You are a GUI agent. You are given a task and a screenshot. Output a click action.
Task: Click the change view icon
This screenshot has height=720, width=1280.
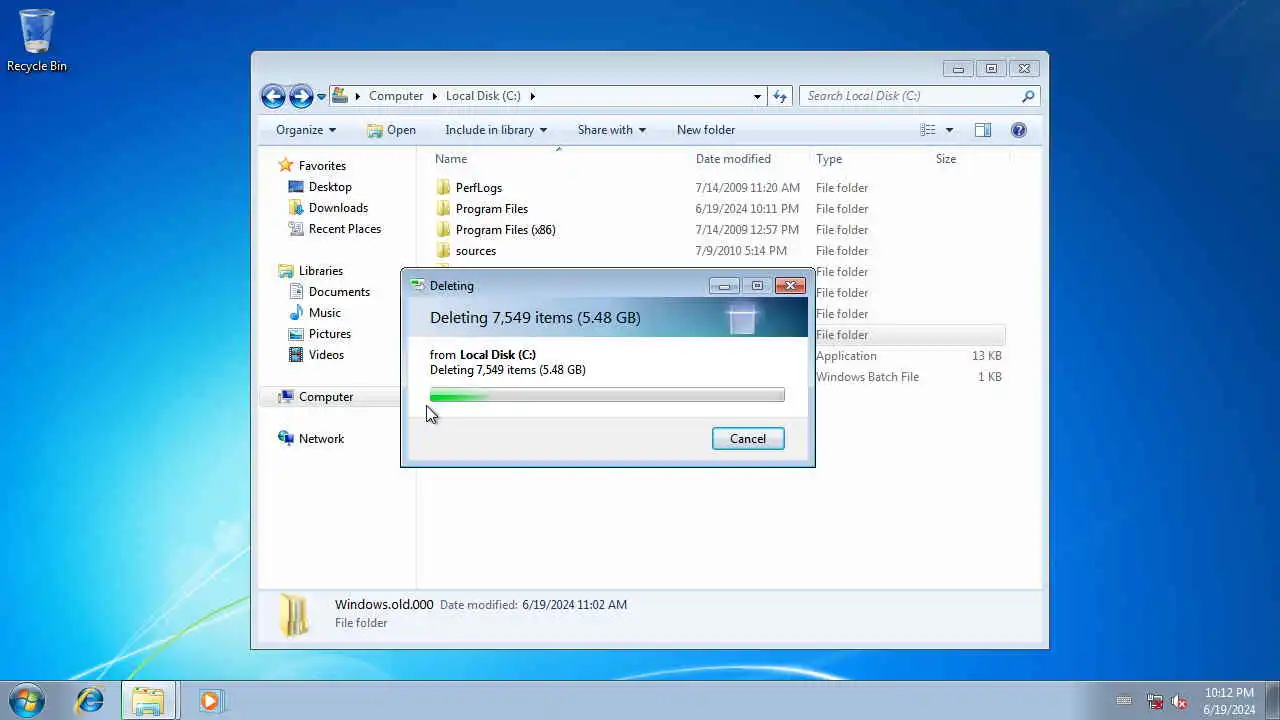[x=928, y=130]
